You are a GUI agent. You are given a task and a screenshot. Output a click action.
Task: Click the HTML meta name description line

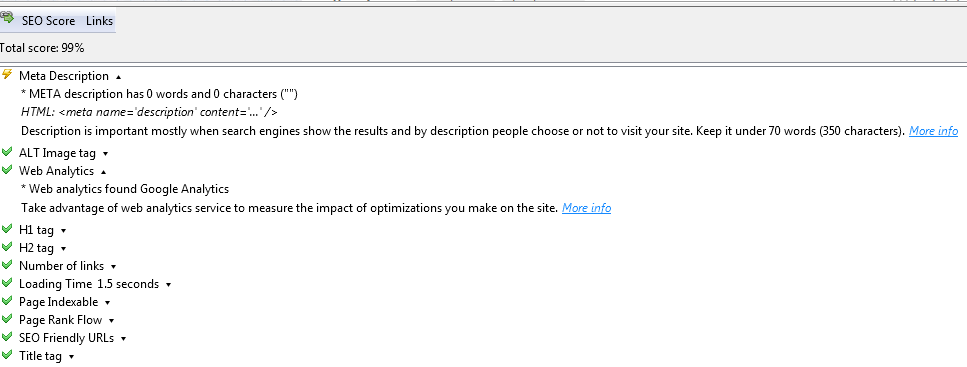tap(149, 112)
